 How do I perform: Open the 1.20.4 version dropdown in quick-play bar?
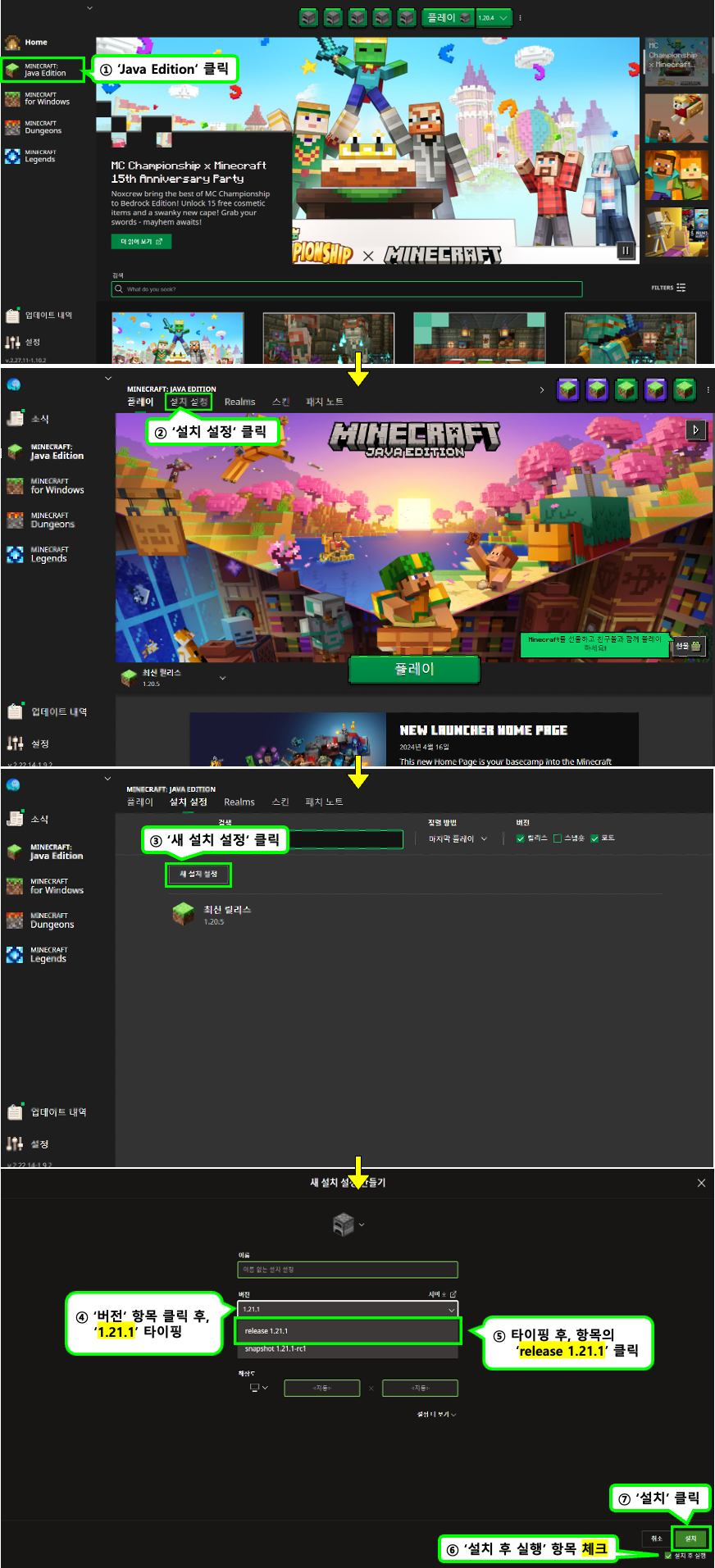pos(494,17)
